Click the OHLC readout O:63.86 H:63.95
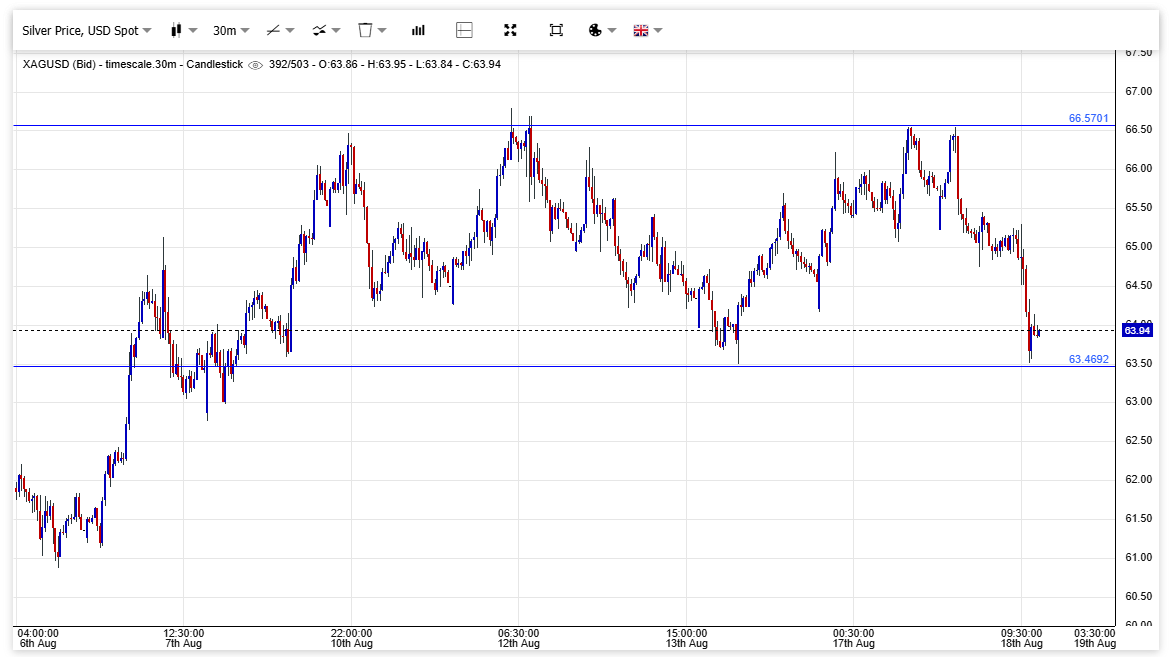This screenshot has height=657, width=1171. coord(385,64)
